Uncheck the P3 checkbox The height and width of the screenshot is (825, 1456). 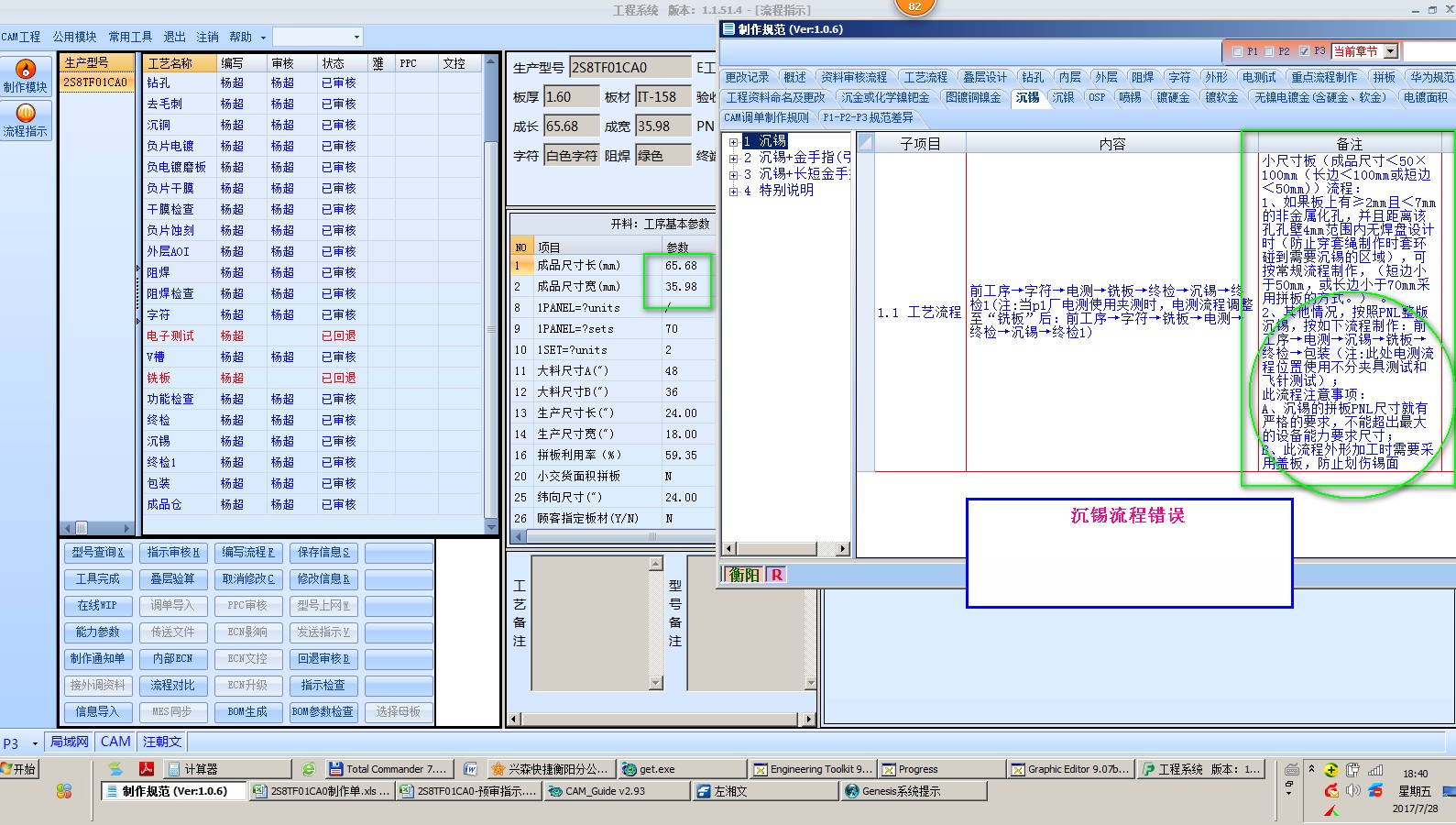1304,51
